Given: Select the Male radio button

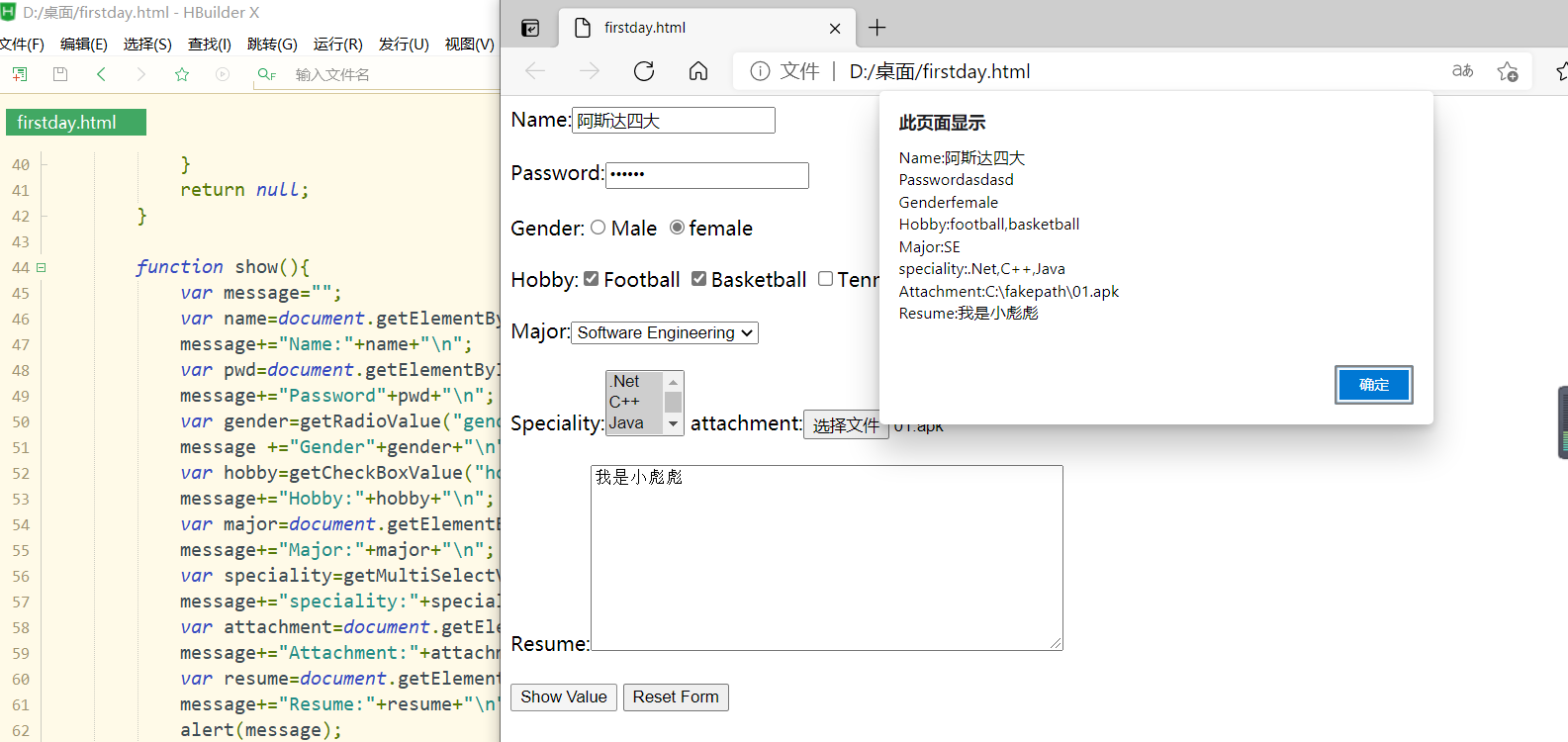Looking at the screenshot, I should (599, 228).
